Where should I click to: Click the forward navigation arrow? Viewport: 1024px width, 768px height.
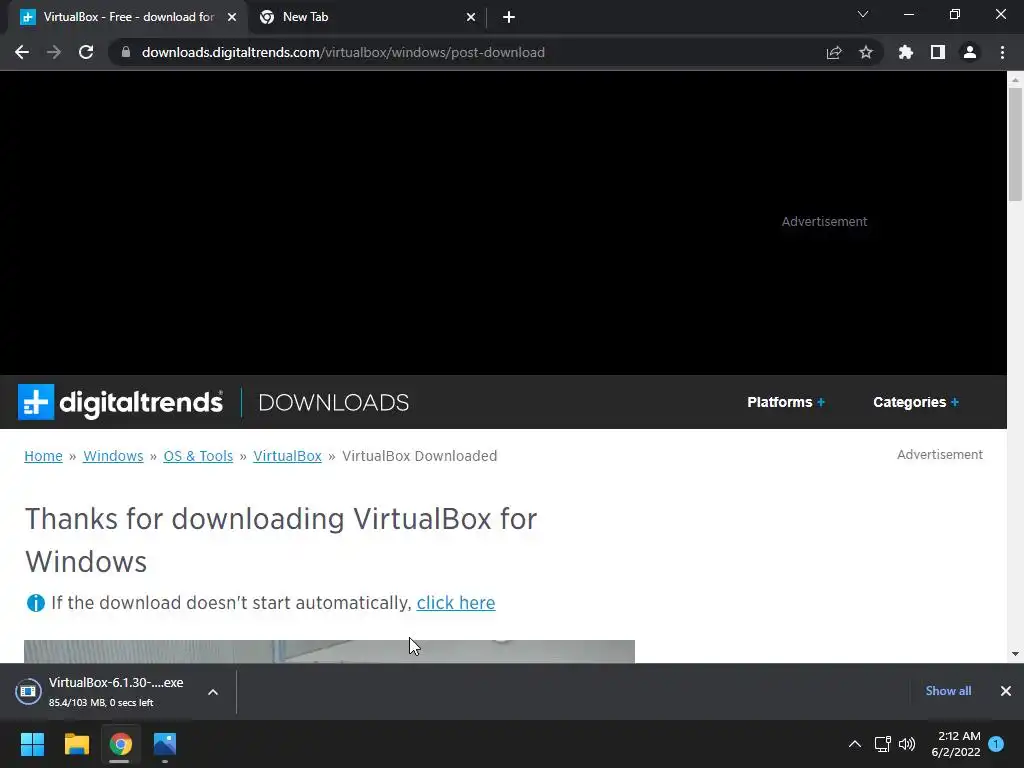click(54, 52)
